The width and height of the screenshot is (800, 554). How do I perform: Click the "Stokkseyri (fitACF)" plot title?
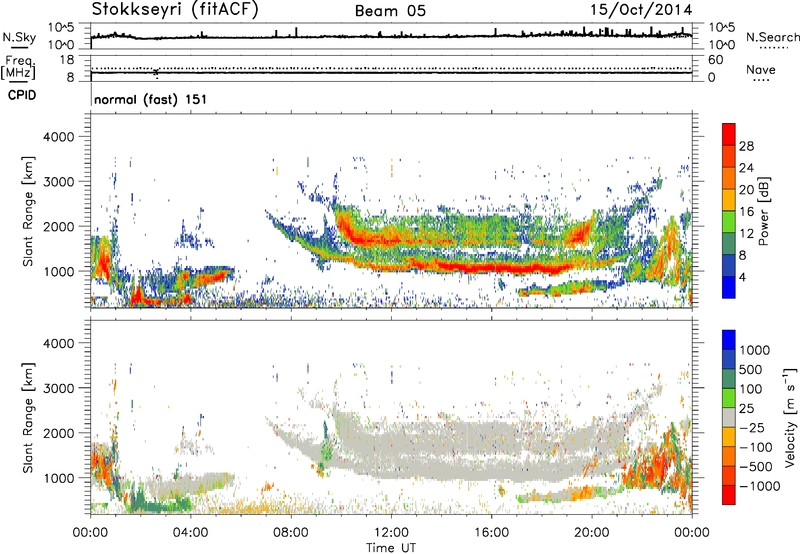(175, 10)
